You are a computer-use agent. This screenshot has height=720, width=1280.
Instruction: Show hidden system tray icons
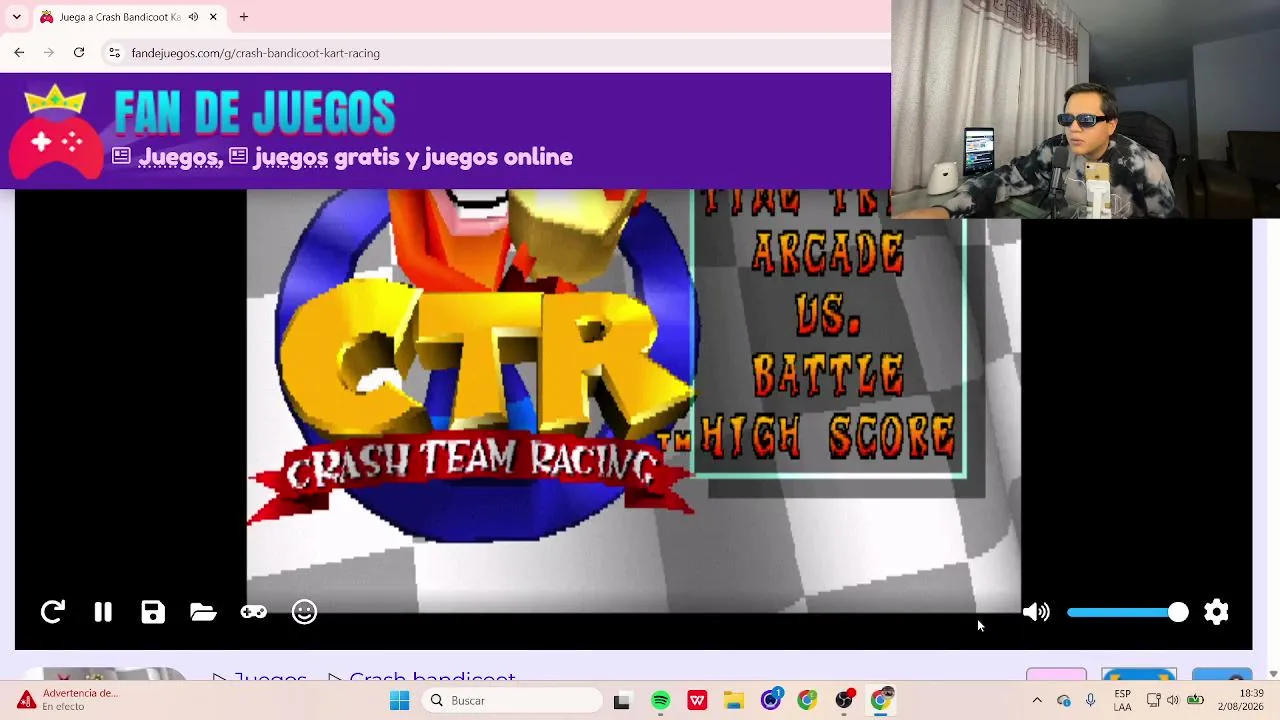click(1037, 700)
